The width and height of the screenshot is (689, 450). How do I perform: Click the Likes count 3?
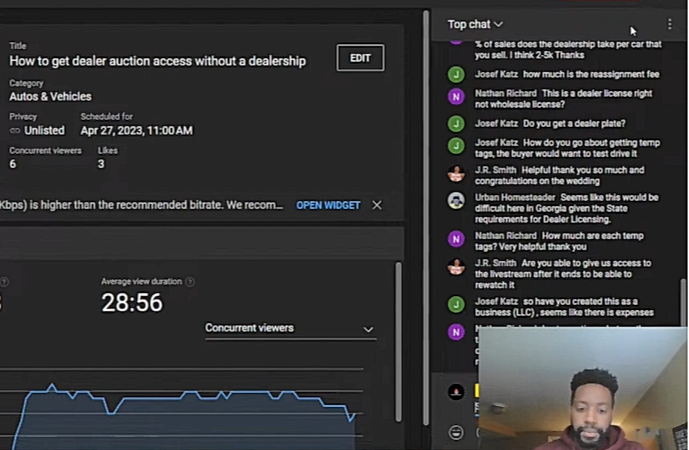[x=101, y=164]
